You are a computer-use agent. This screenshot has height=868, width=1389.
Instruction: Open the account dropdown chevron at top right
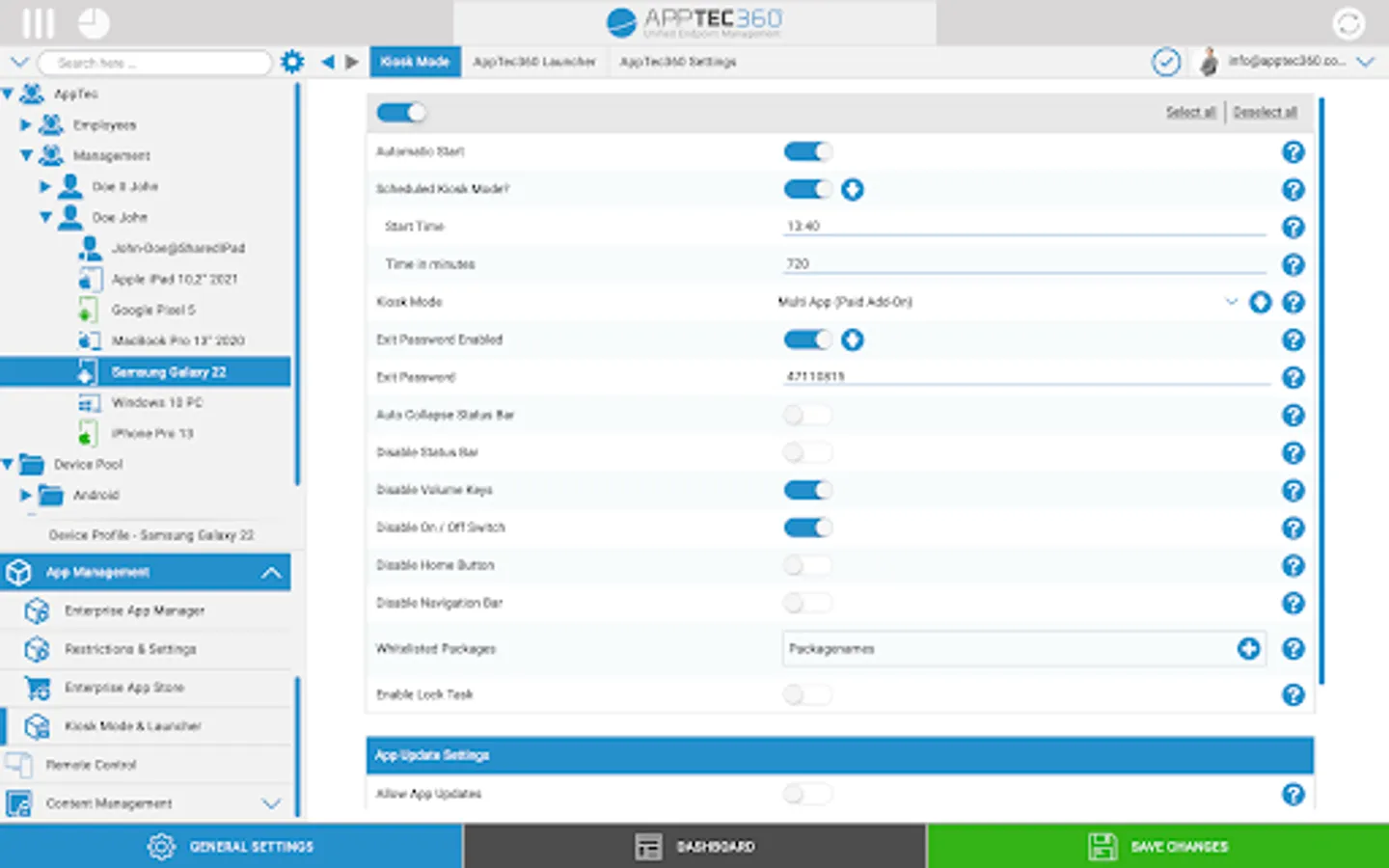(1366, 62)
